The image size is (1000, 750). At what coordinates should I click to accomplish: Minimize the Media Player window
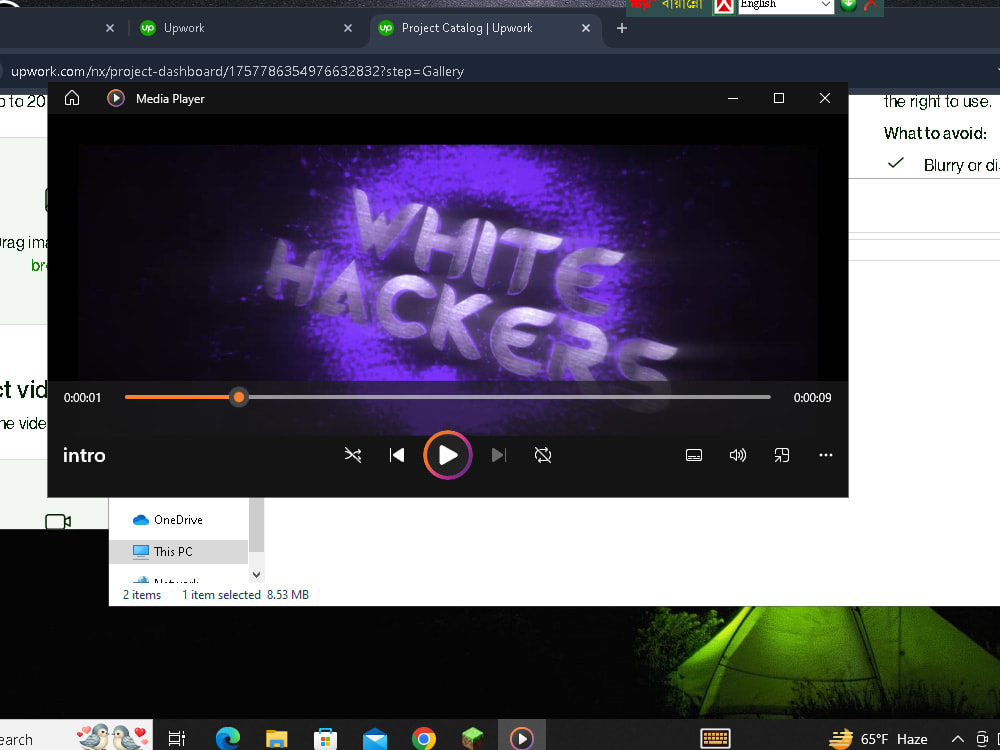coord(733,98)
